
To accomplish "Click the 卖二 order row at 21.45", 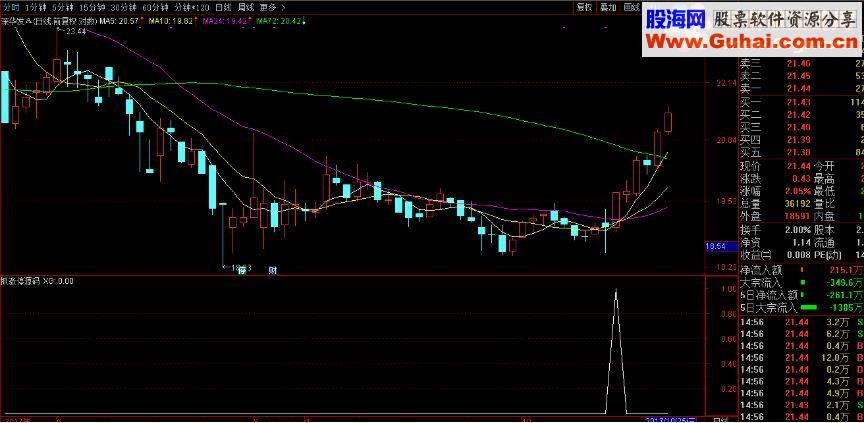I will coord(801,75).
